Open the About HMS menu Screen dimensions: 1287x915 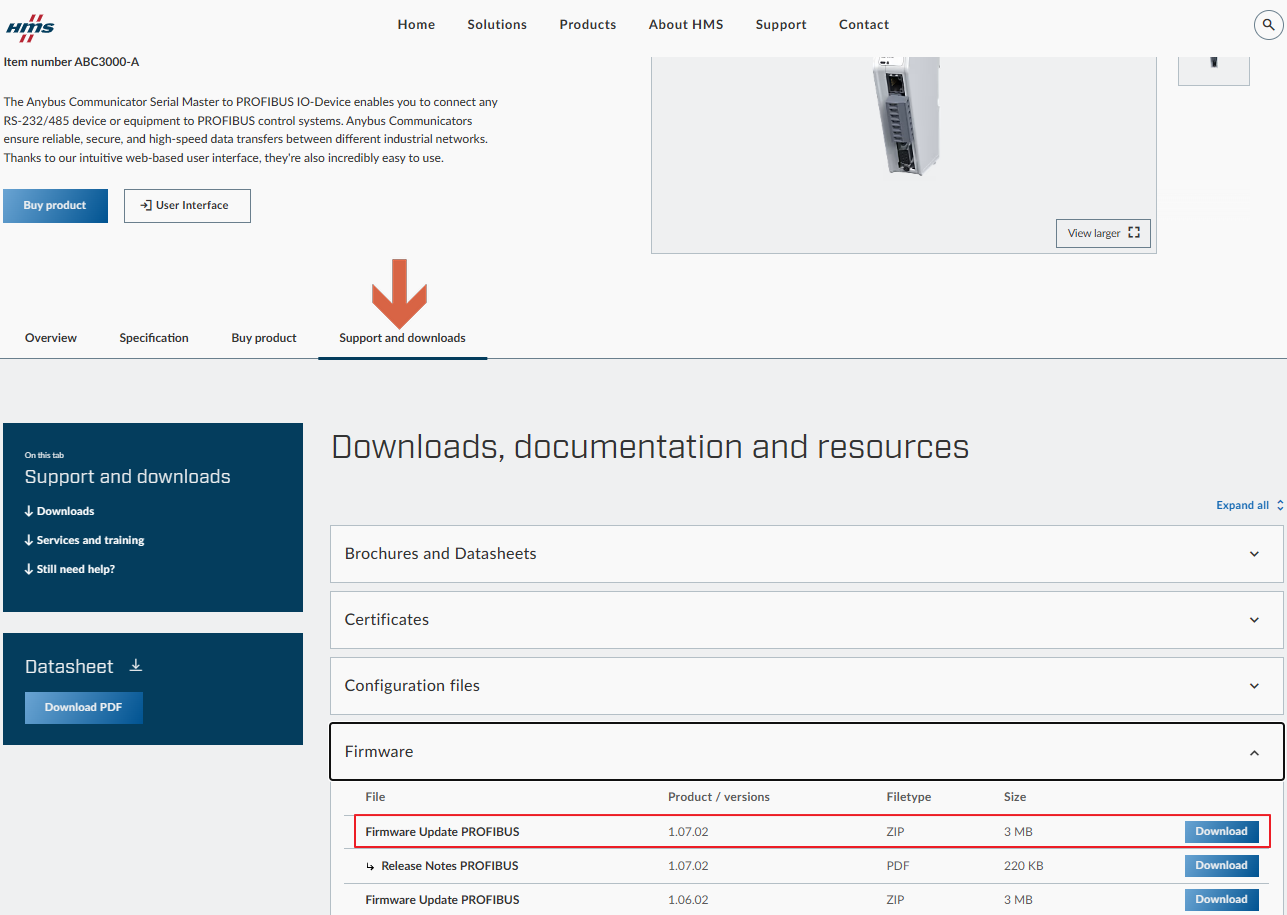point(686,25)
